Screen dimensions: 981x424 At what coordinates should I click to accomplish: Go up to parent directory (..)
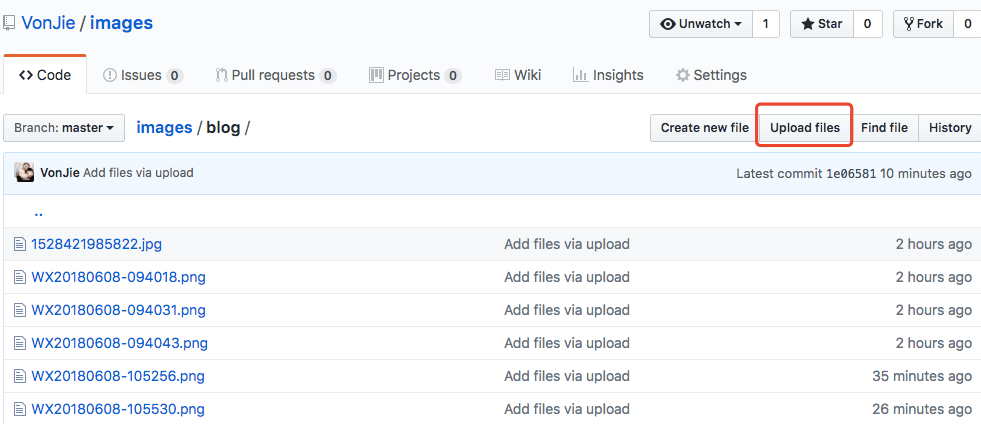[38, 213]
